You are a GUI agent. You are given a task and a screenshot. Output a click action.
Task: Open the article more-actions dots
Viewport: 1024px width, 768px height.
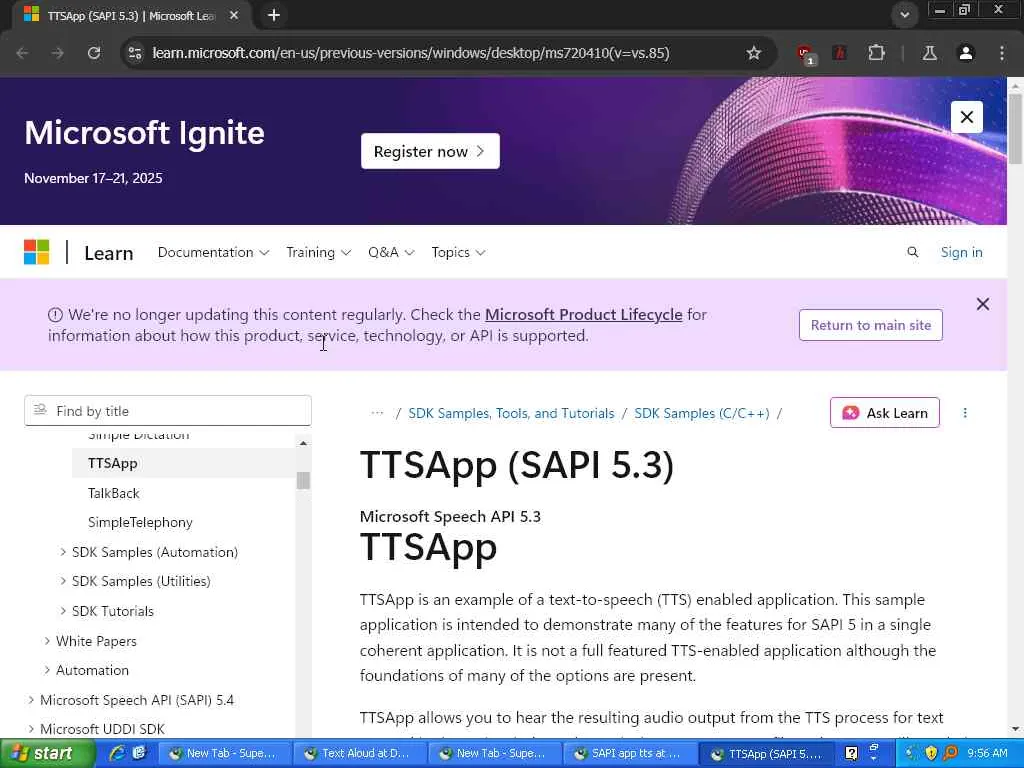pos(965,413)
